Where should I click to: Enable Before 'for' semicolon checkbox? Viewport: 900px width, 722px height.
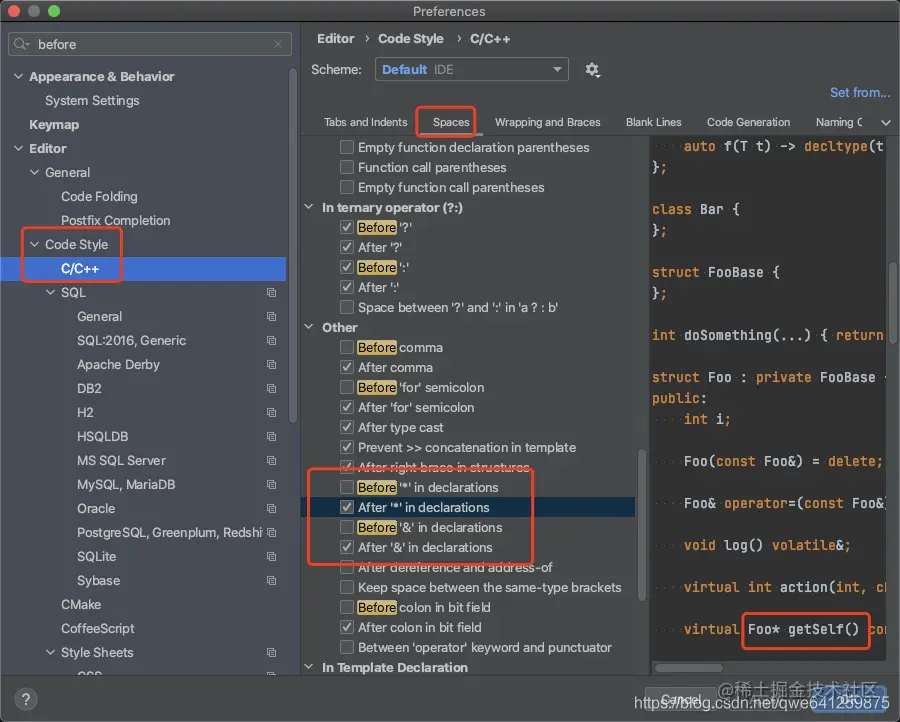(x=347, y=387)
